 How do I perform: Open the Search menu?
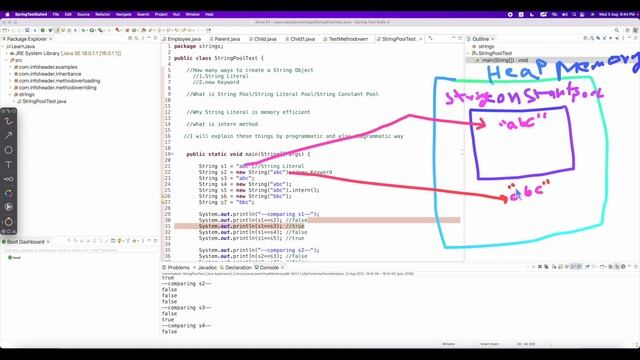(143, 14)
